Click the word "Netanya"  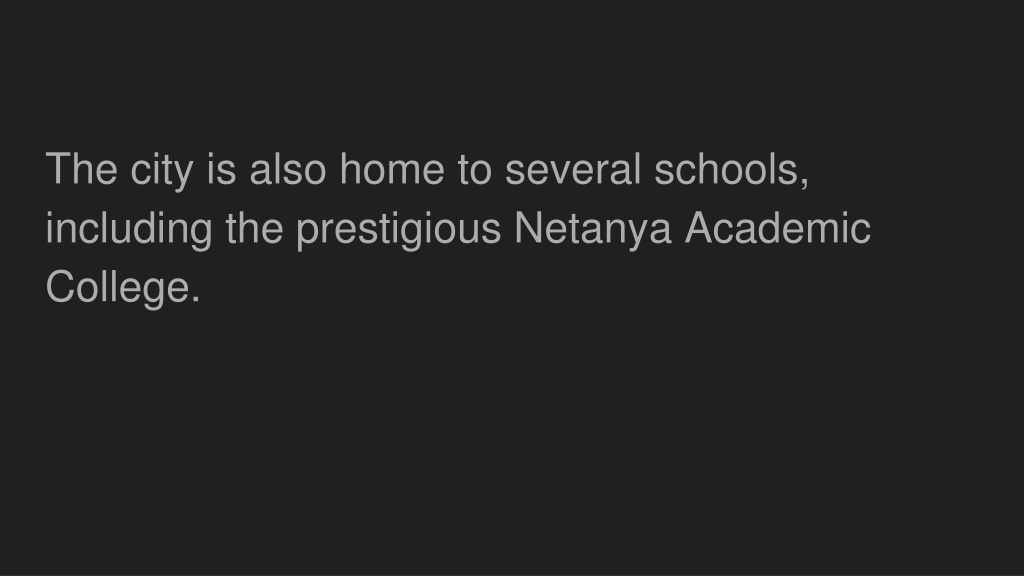(x=593, y=230)
